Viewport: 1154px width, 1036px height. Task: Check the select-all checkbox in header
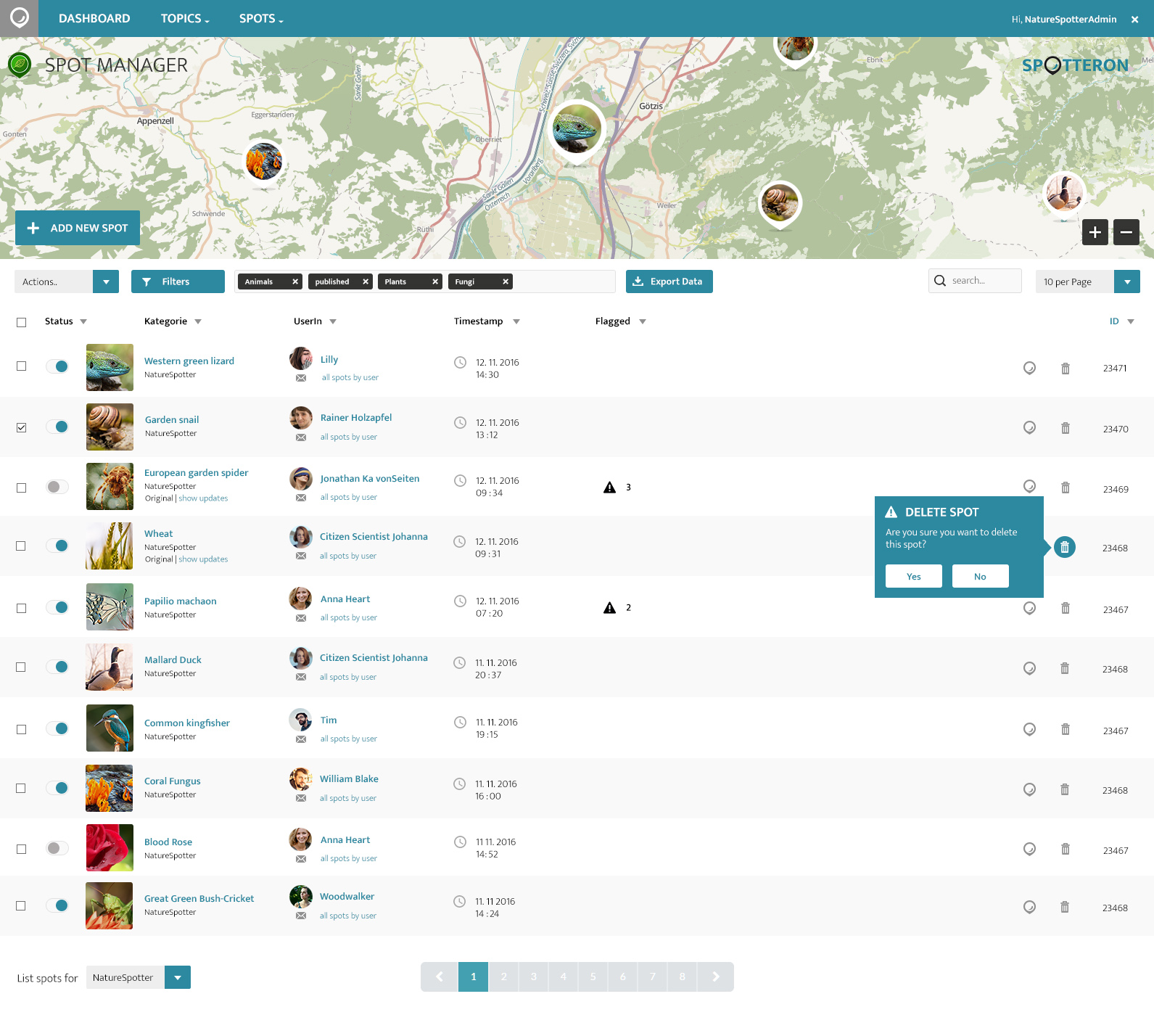click(22, 322)
